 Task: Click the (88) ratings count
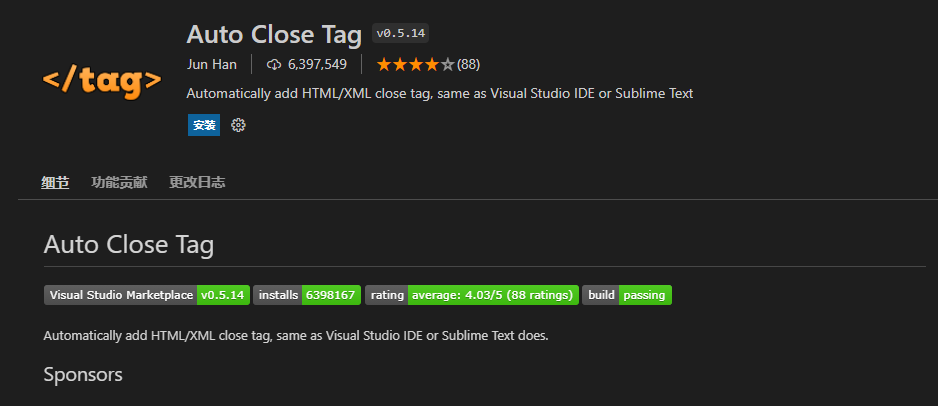pyautogui.click(x=469, y=64)
